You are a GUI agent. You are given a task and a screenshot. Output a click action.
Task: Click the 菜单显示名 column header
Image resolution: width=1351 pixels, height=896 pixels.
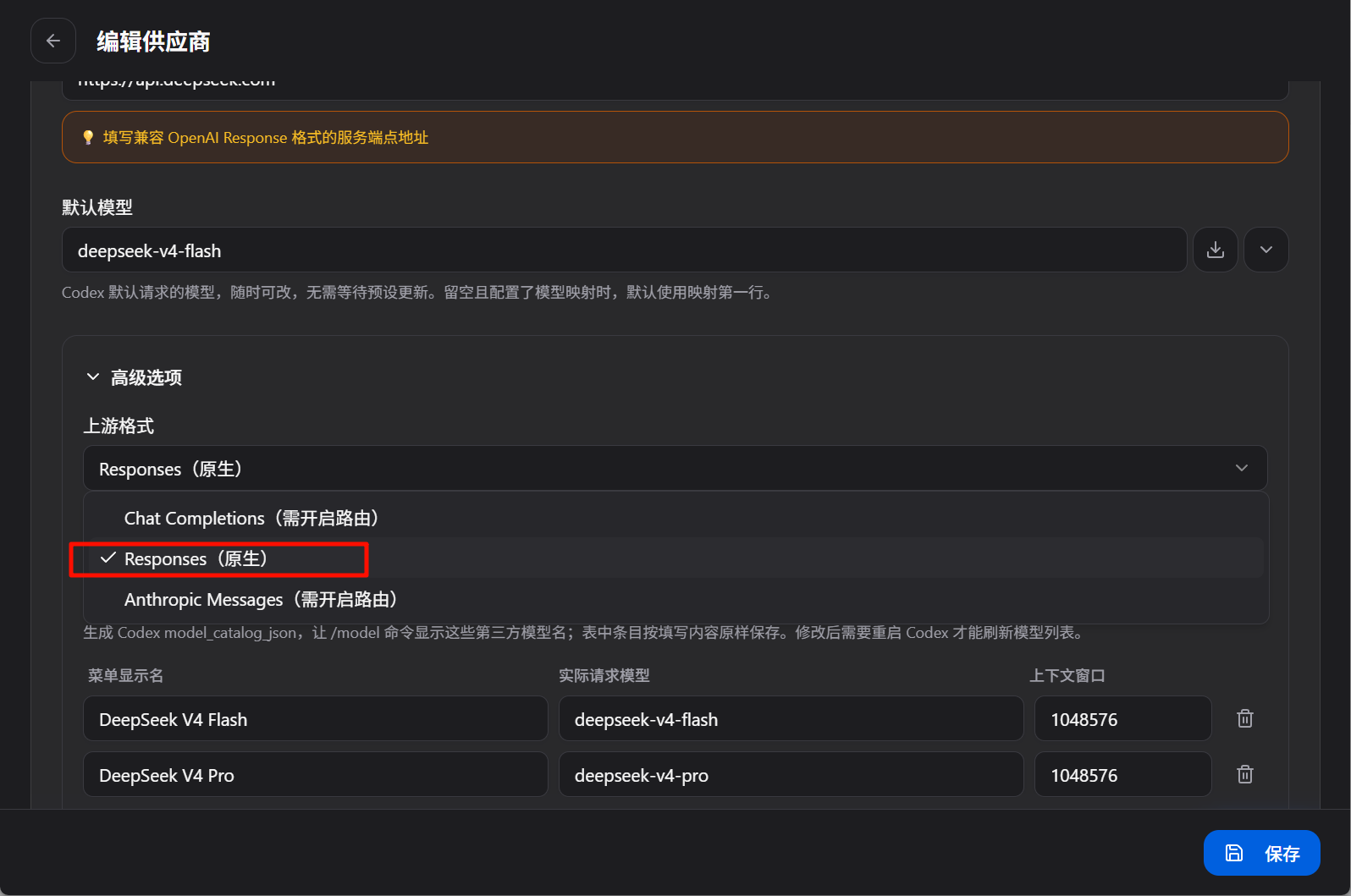coord(126,675)
